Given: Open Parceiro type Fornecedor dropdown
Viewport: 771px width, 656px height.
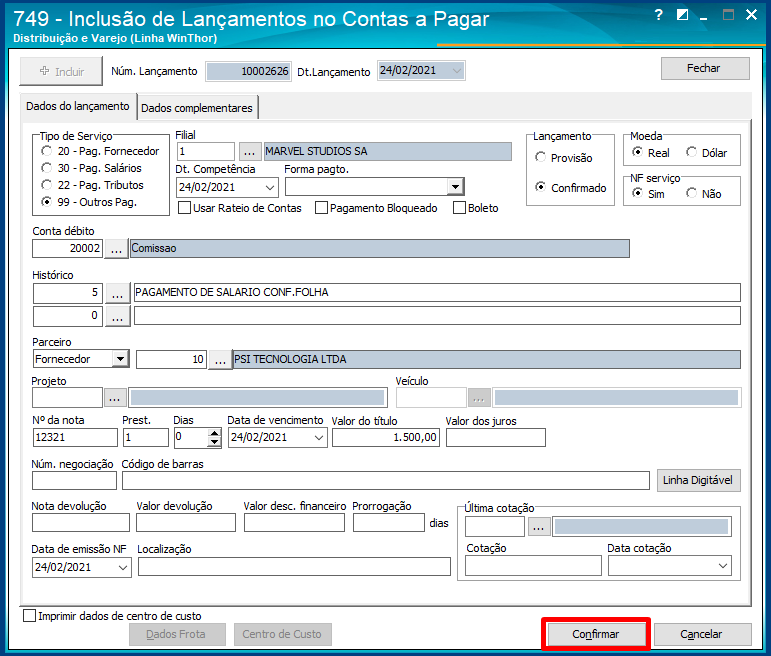Looking at the screenshot, I should 120,359.
